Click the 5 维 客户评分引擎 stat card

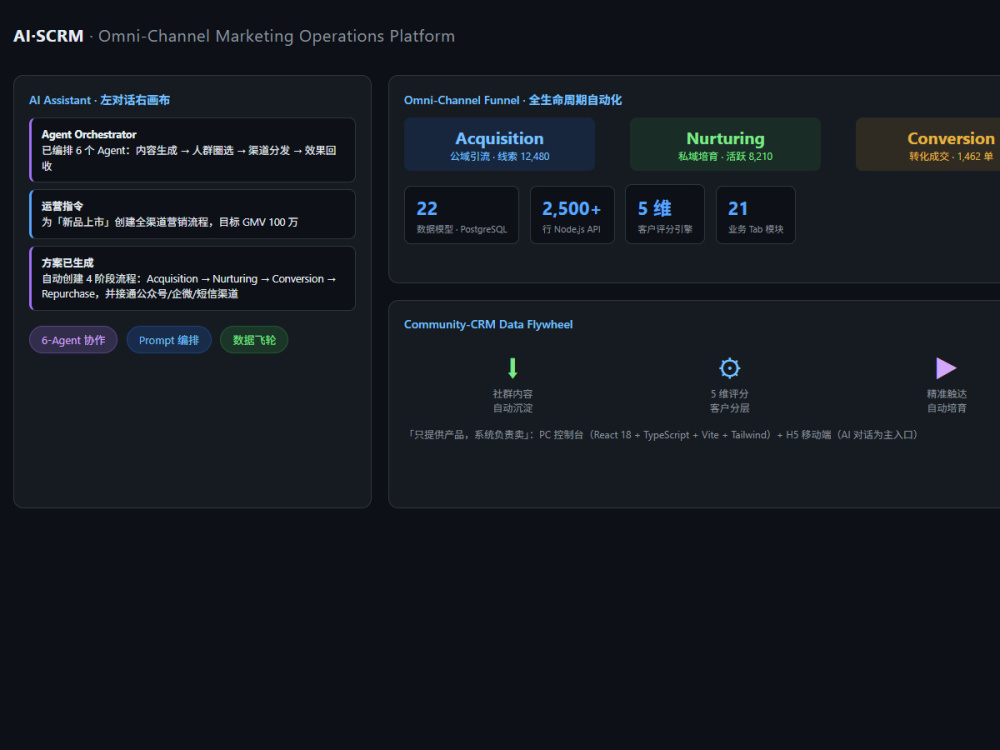tap(665, 214)
